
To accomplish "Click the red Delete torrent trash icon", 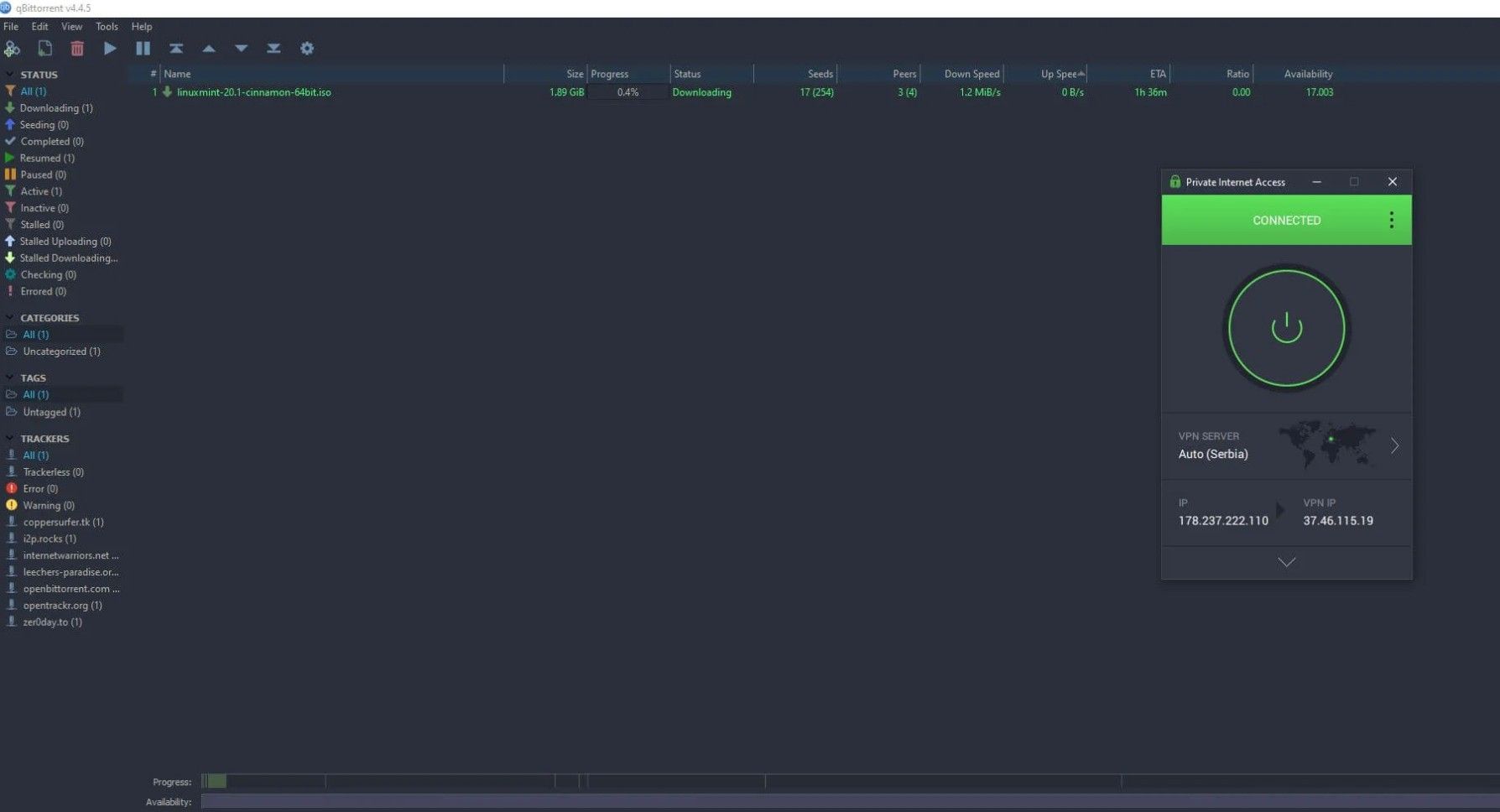I will (77, 49).
